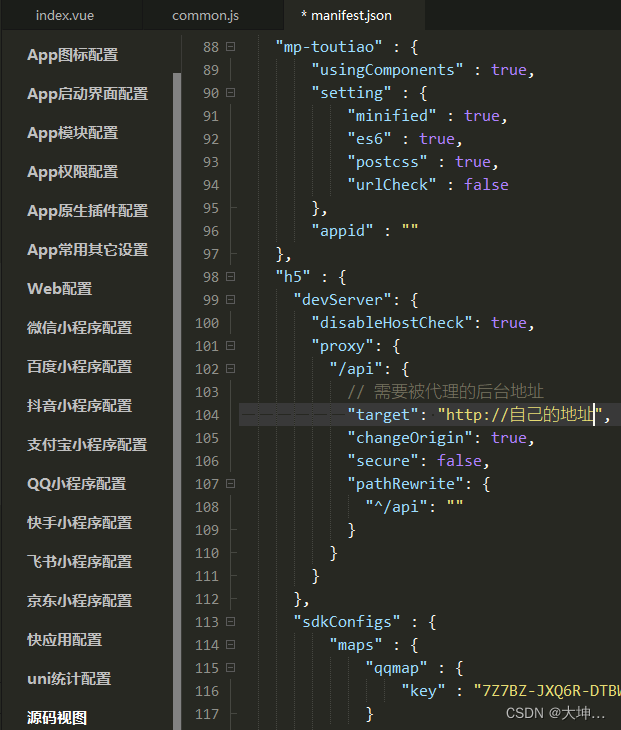
Task: Switch to the index.vue tab
Action: click(65, 15)
